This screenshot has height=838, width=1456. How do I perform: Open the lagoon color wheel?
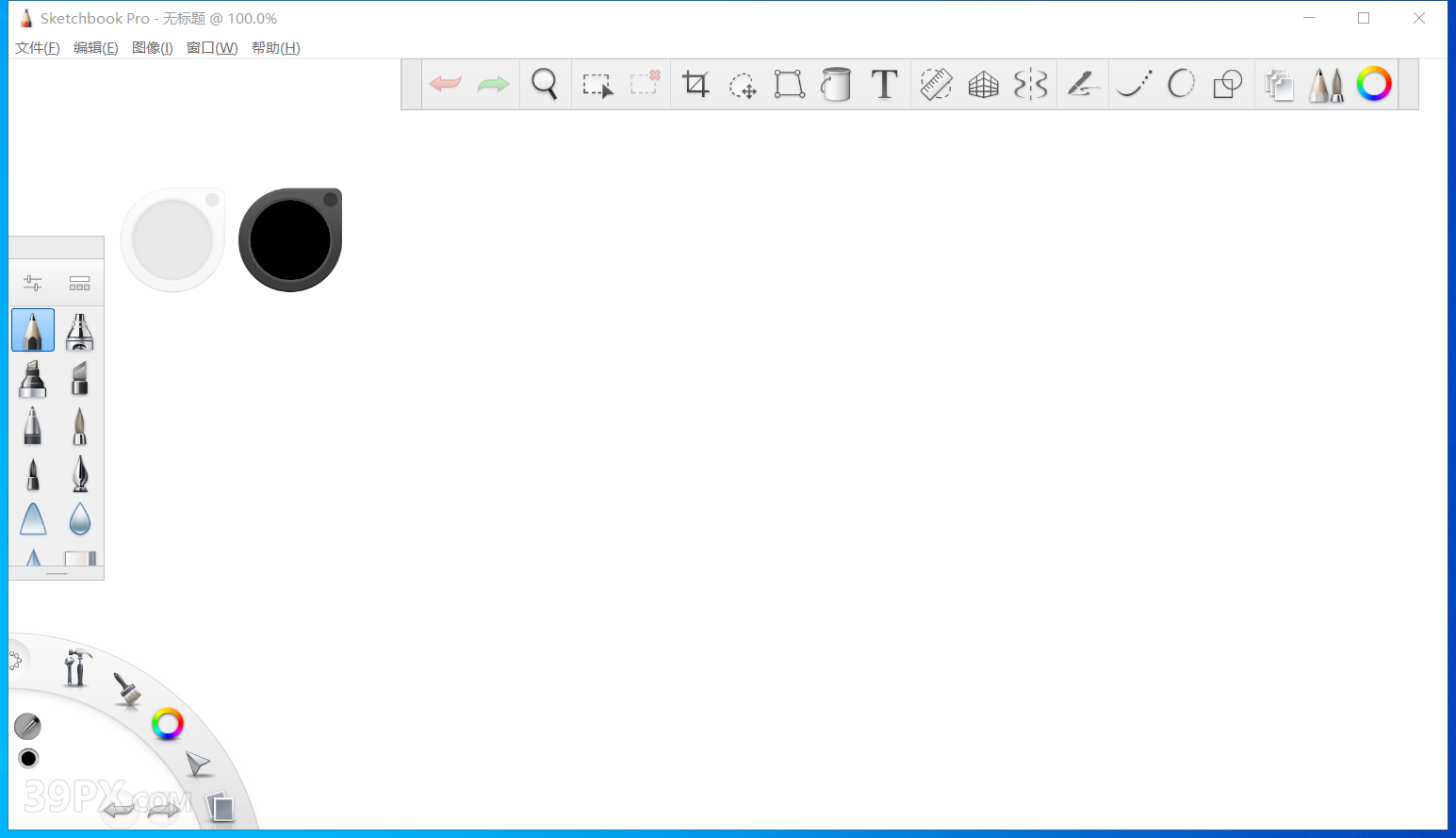point(168,724)
